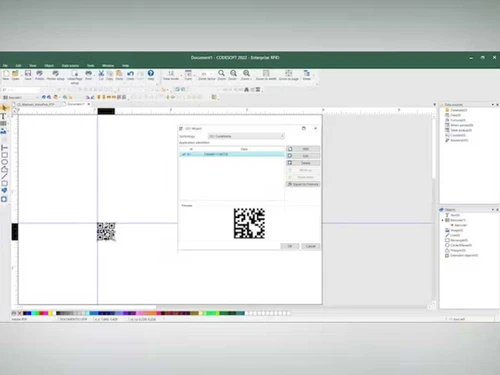
Task: Collapse the Barcode tree node in Objects panel
Action: click(x=443, y=220)
